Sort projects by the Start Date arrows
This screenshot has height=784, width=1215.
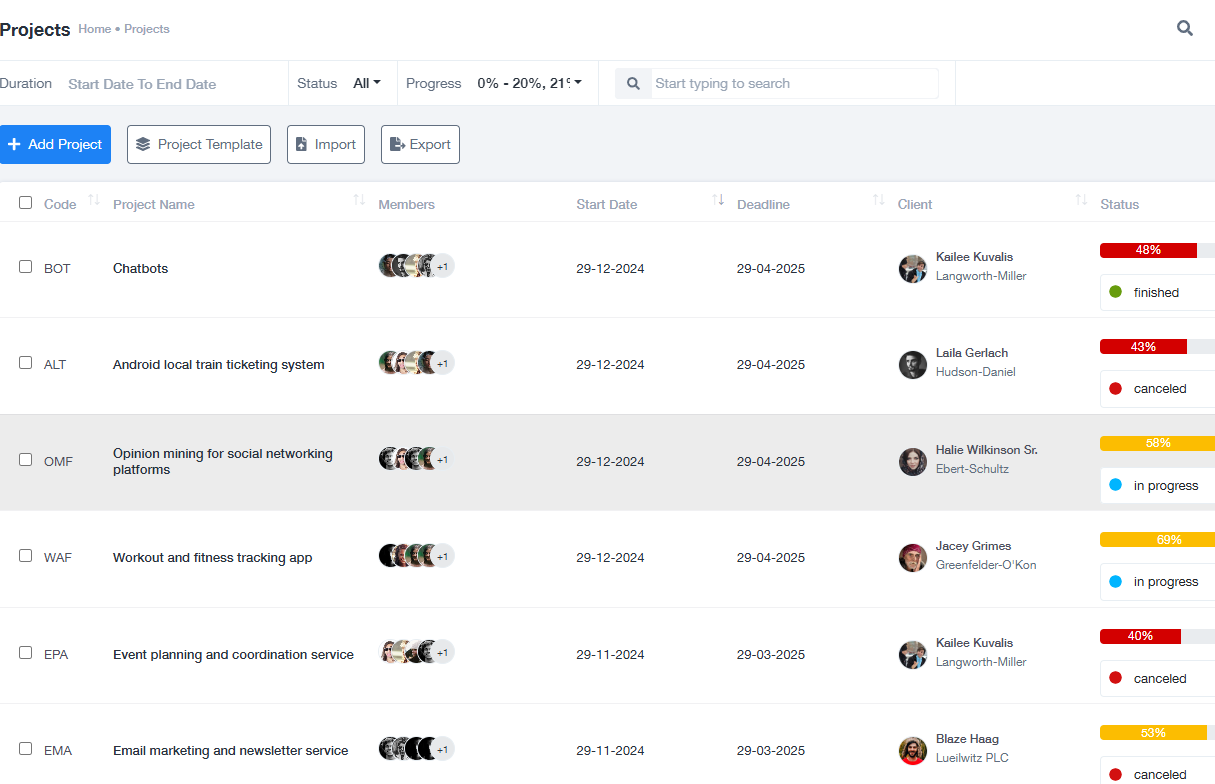click(718, 201)
